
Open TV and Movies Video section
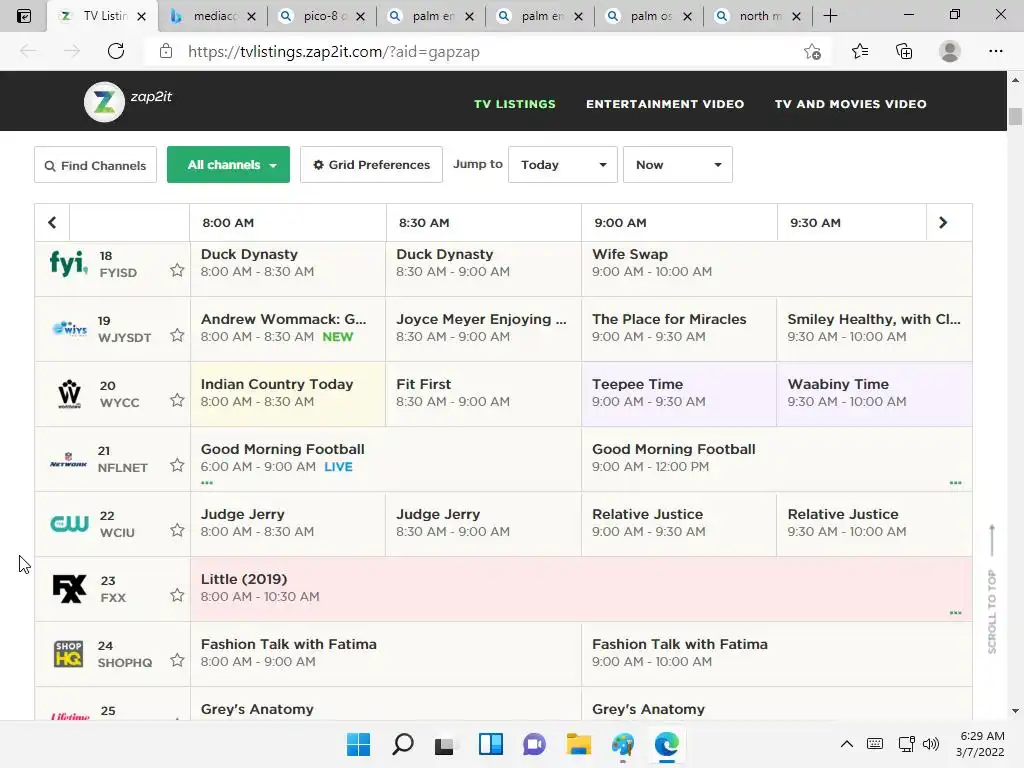click(850, 104)
